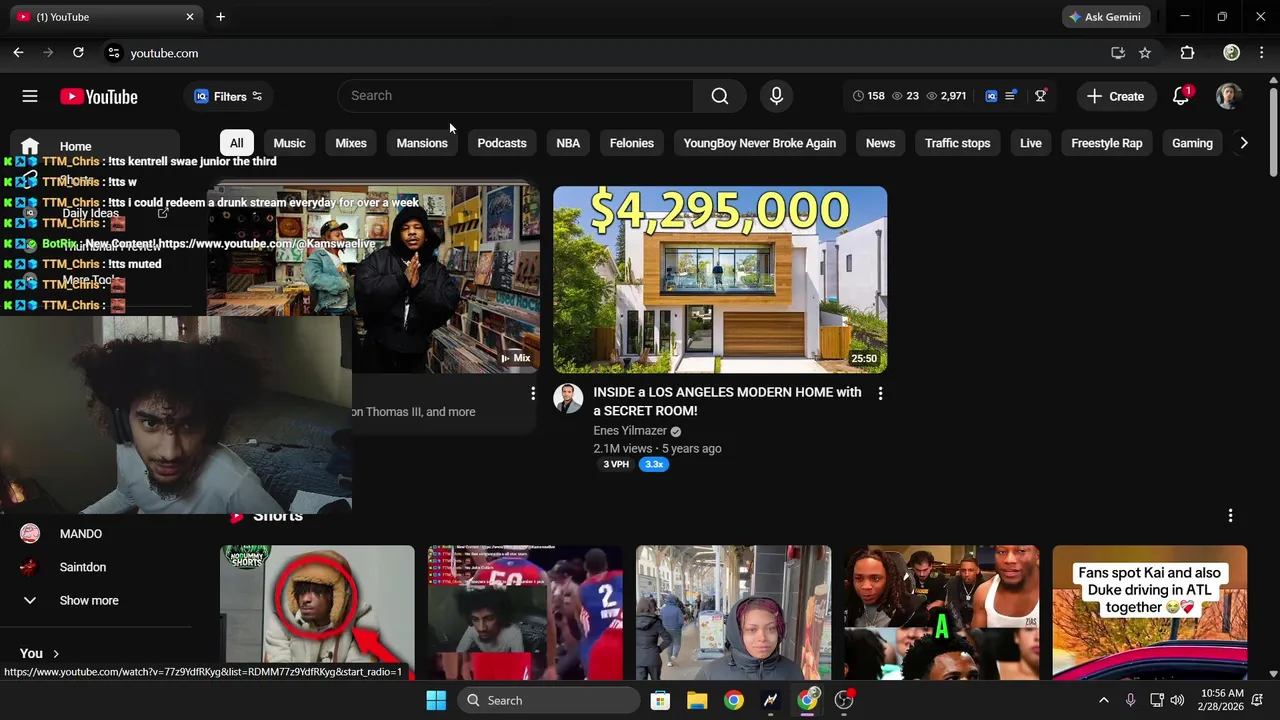Click the Create button
Screen dimensions: 1280x720
1115,96
